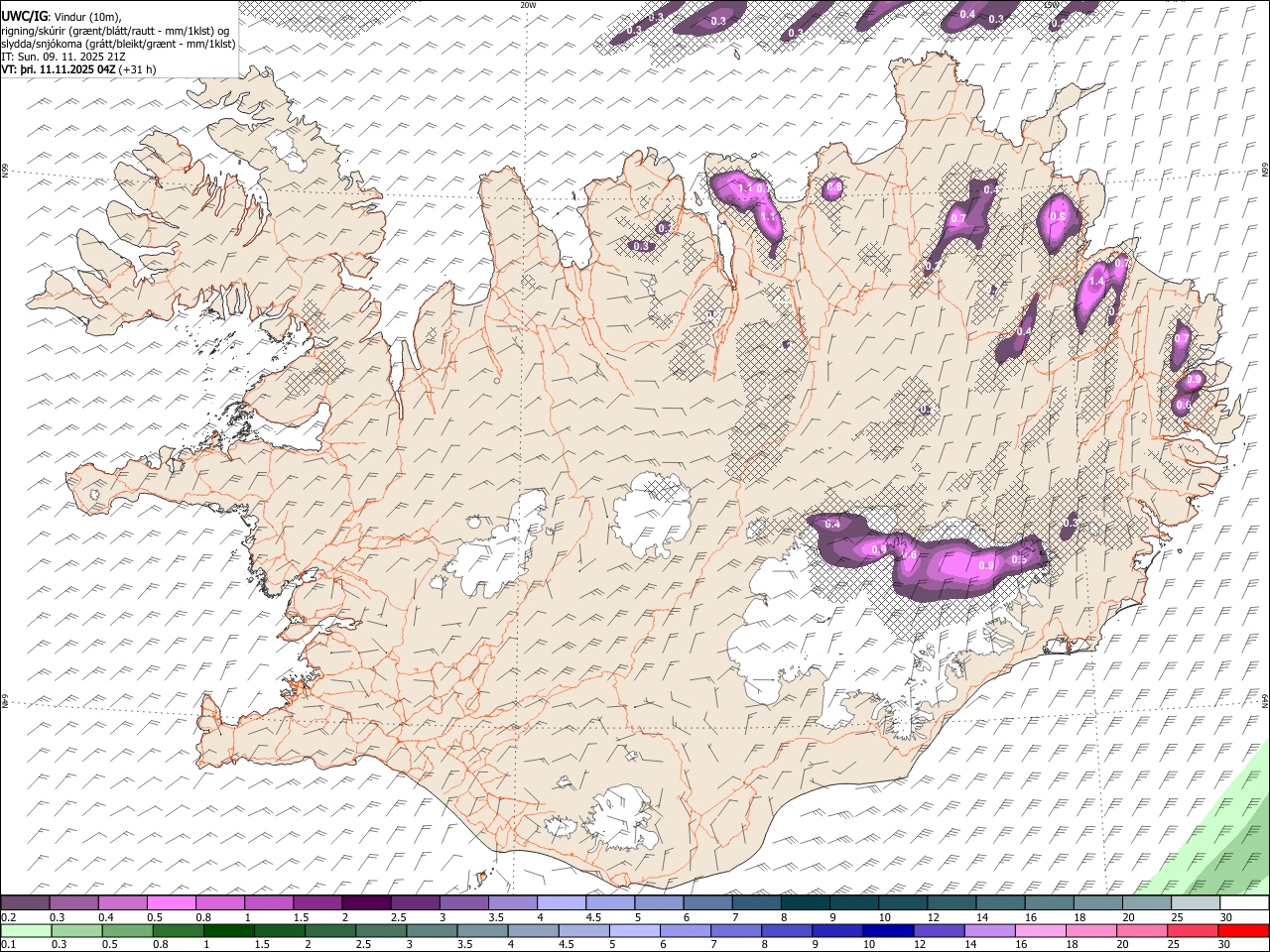Click the UWC/IG title text
This screenshot has width=1270, height=952.
pyautogui.click(x=24, y=17)
